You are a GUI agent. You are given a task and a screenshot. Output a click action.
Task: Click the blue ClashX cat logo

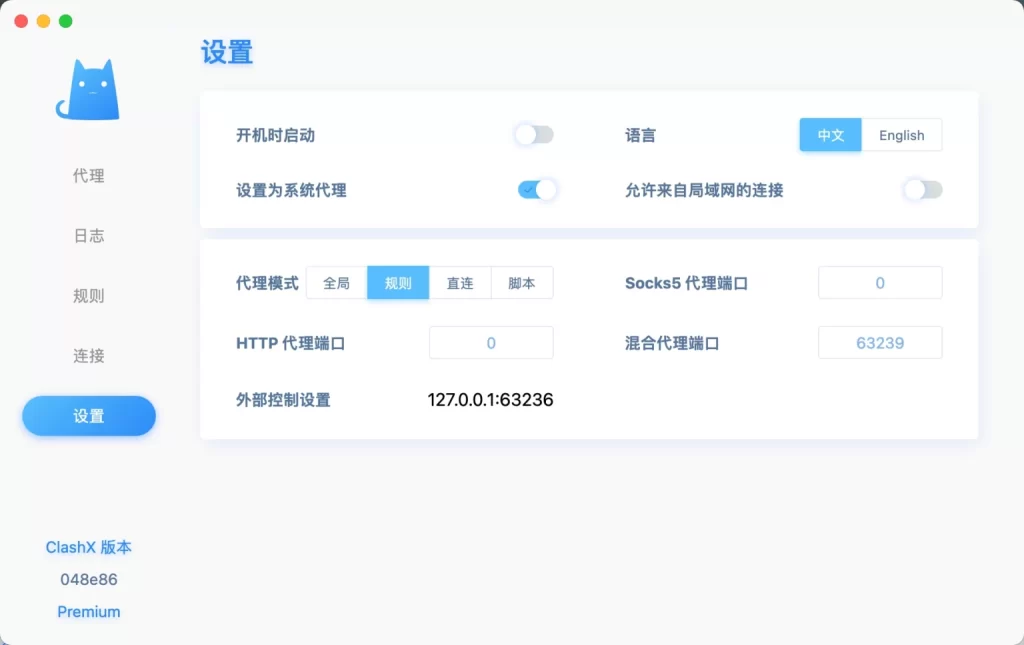[x=88, y=88]
